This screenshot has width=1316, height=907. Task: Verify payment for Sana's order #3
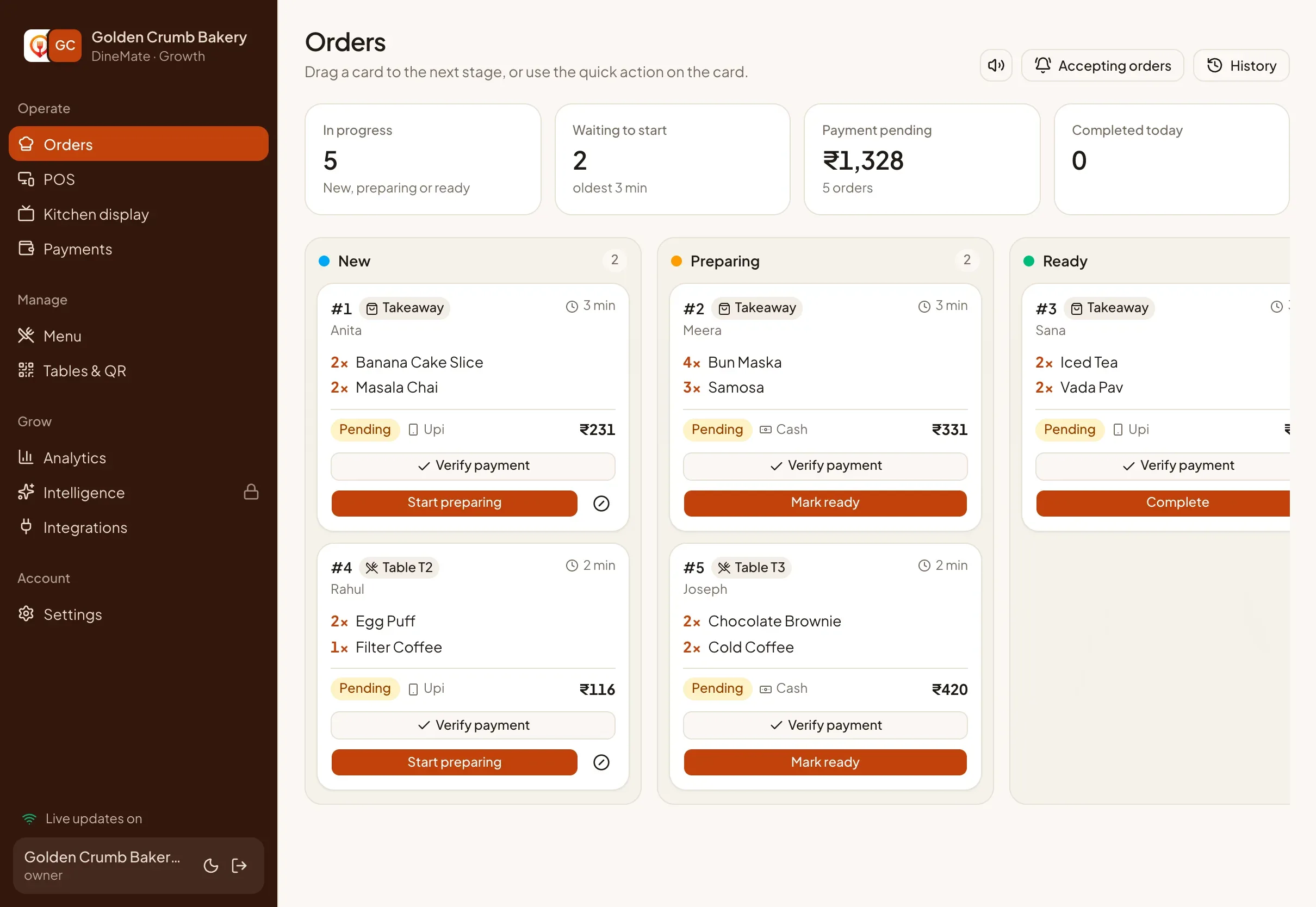pos(1163,466)
